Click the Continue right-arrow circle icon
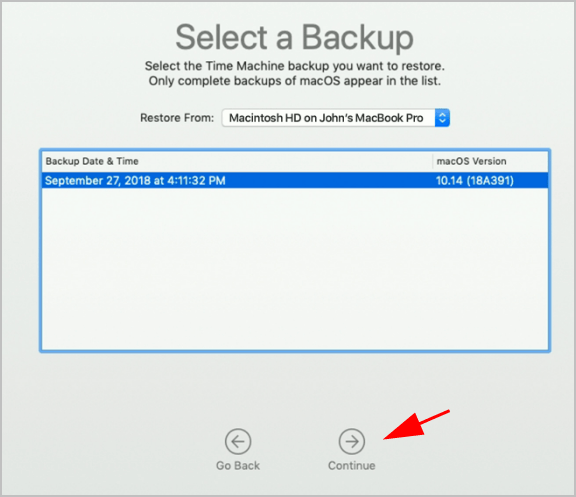The height and width of the screenshot is (497, 576). [x=352, y=441]
